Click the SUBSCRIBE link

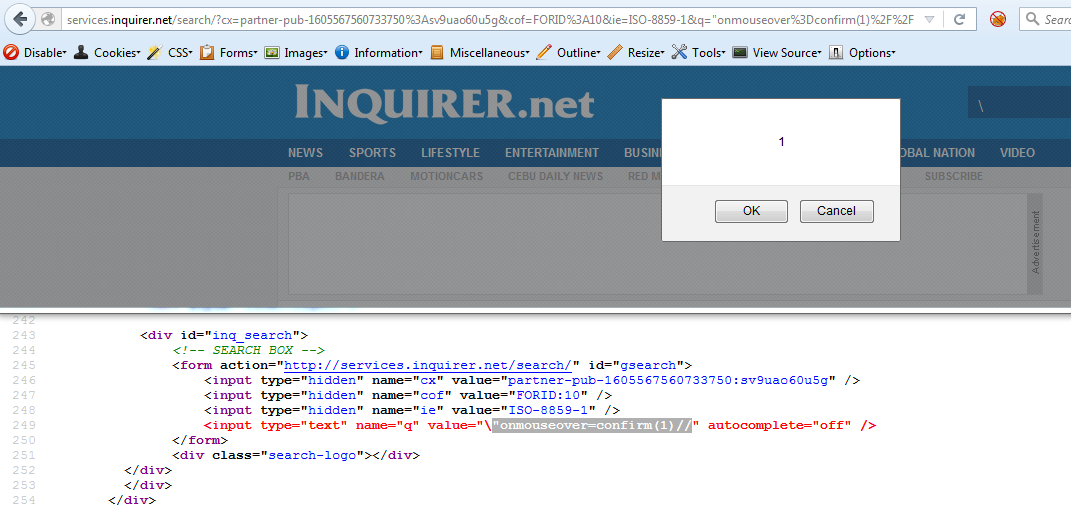click(954, 176)
